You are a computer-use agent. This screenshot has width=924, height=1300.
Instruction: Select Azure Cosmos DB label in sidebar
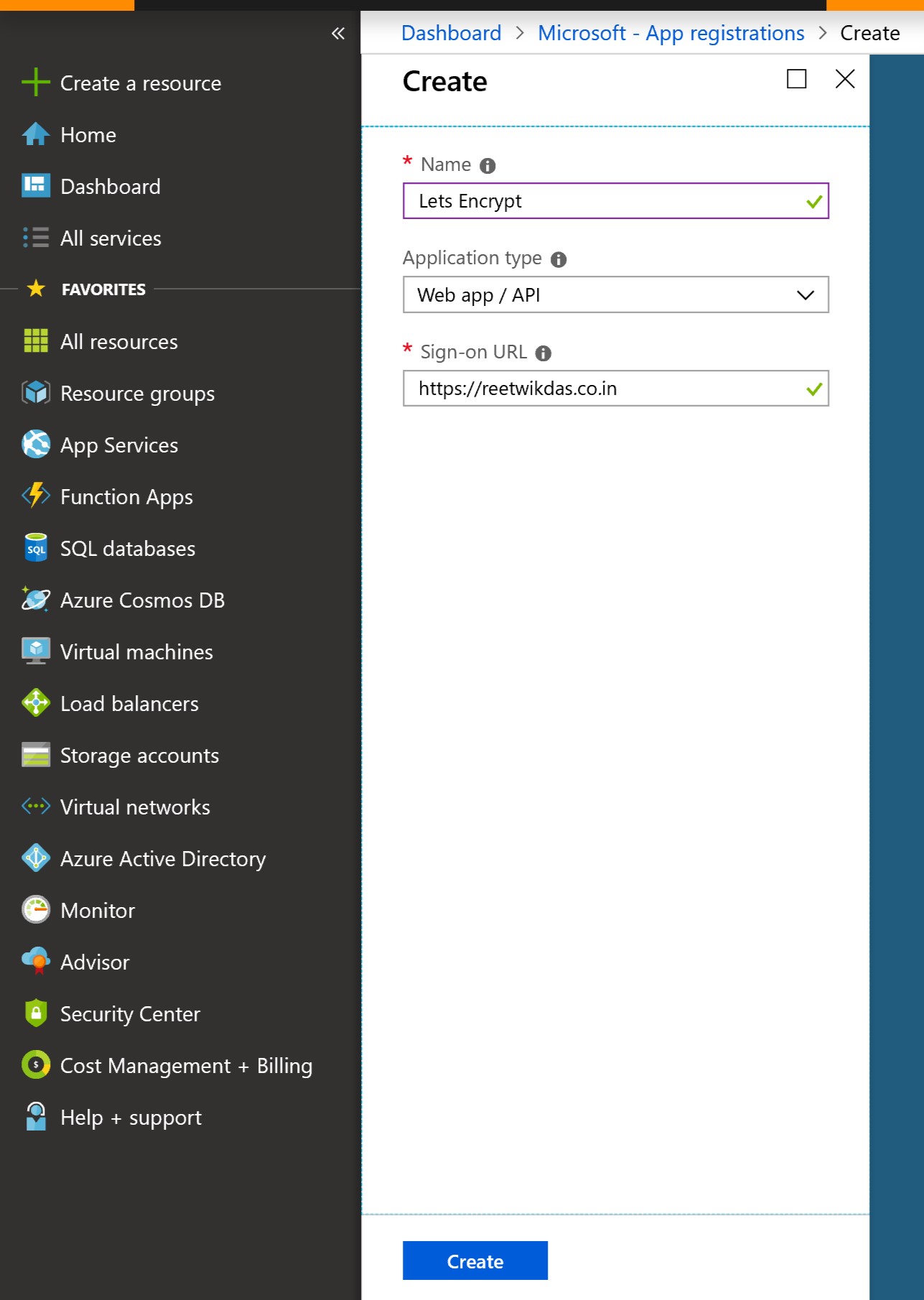click(x=142, y=600)
